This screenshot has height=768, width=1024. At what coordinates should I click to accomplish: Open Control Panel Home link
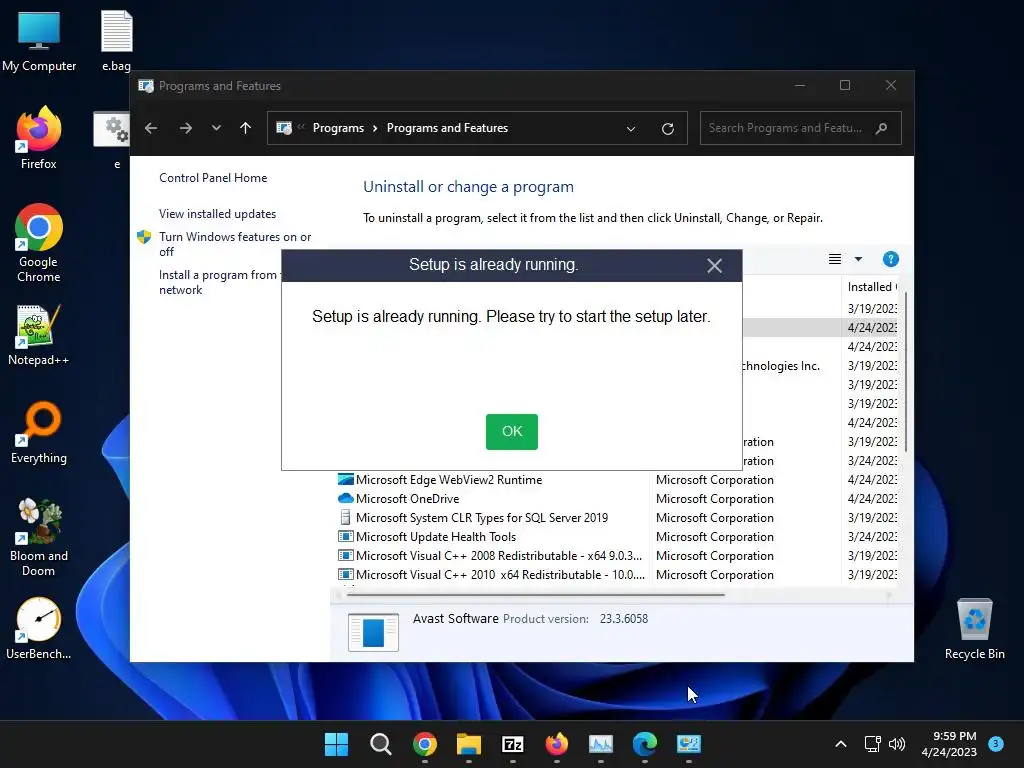tap(213, 178)
